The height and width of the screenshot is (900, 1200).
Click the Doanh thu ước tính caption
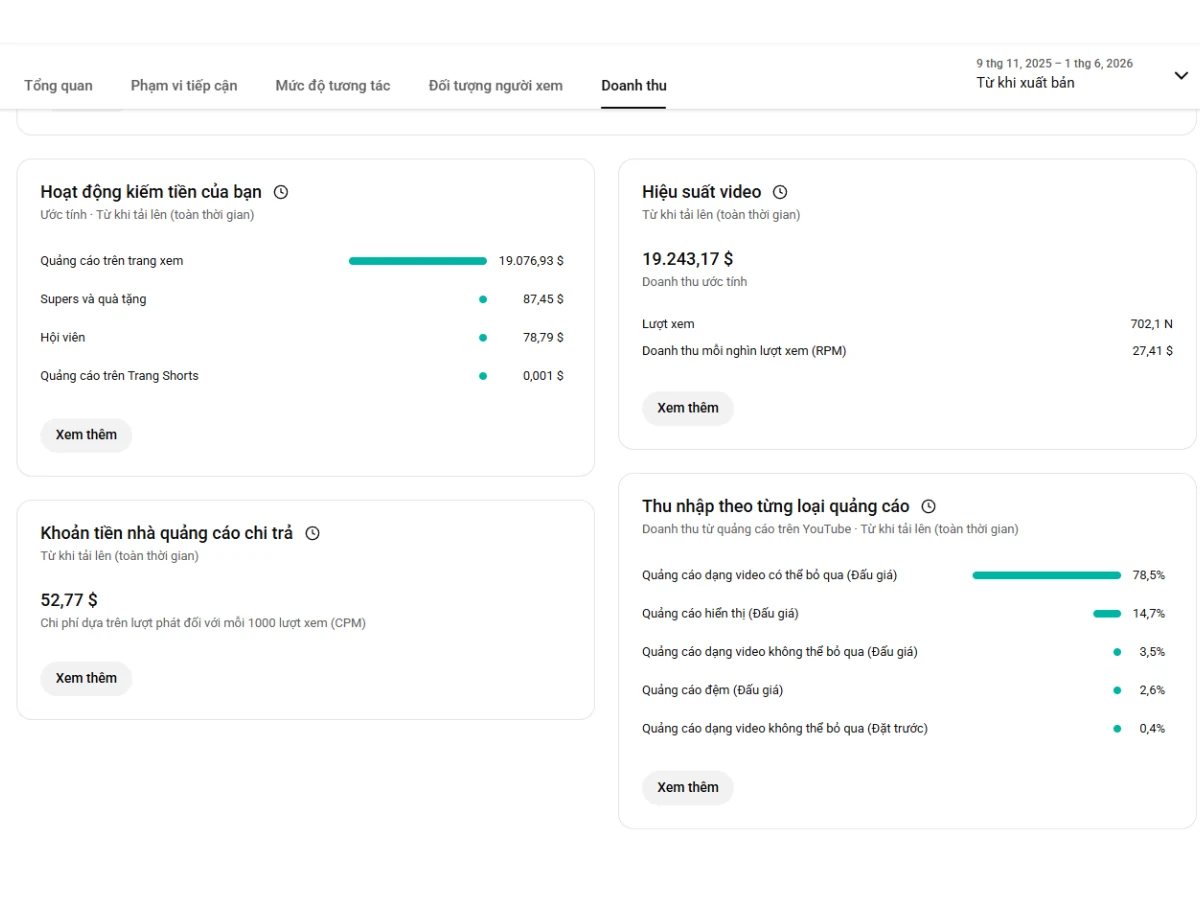(694, 282)
